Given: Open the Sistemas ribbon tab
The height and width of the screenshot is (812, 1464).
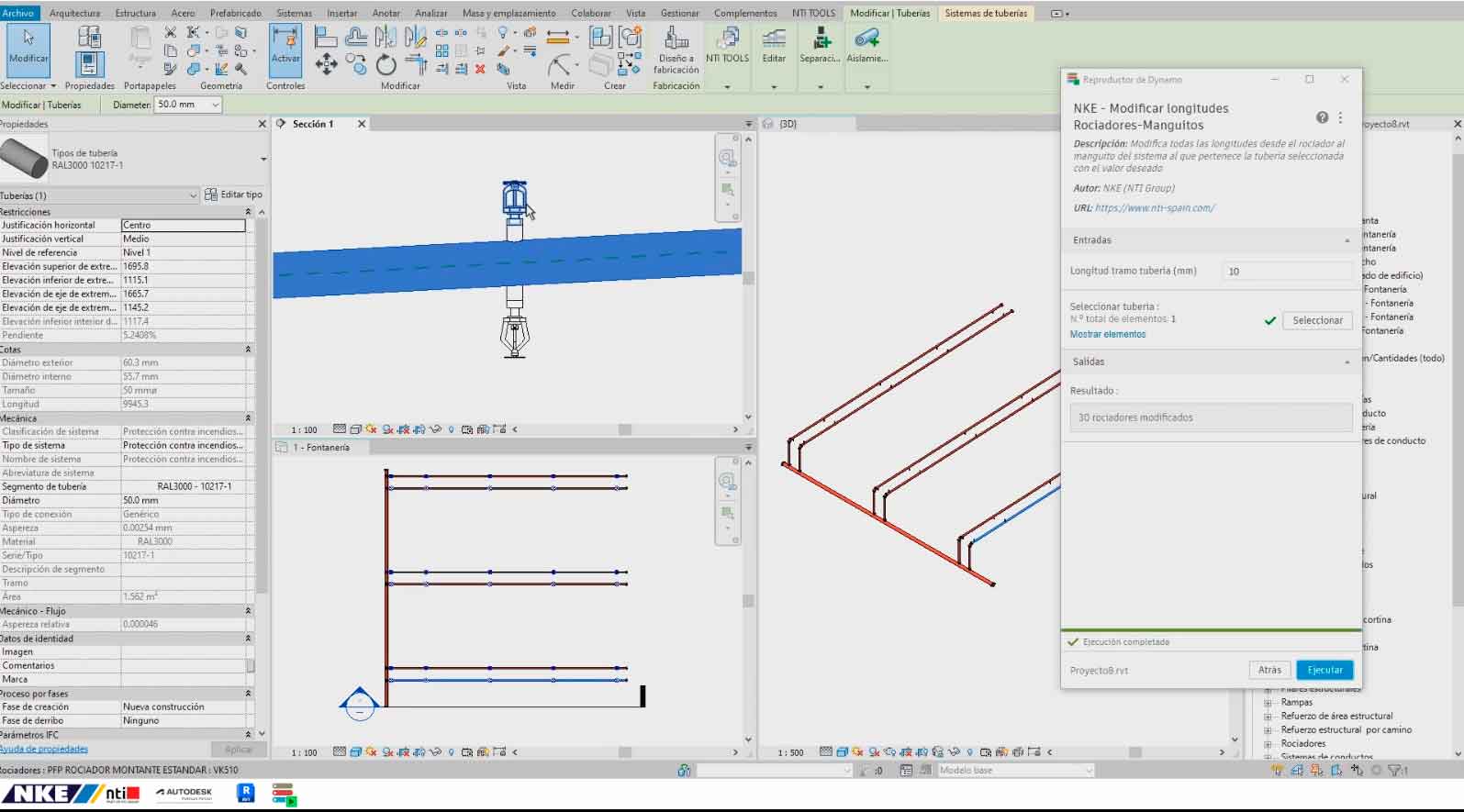Looking at the screenshot, I should pos(294,13).
